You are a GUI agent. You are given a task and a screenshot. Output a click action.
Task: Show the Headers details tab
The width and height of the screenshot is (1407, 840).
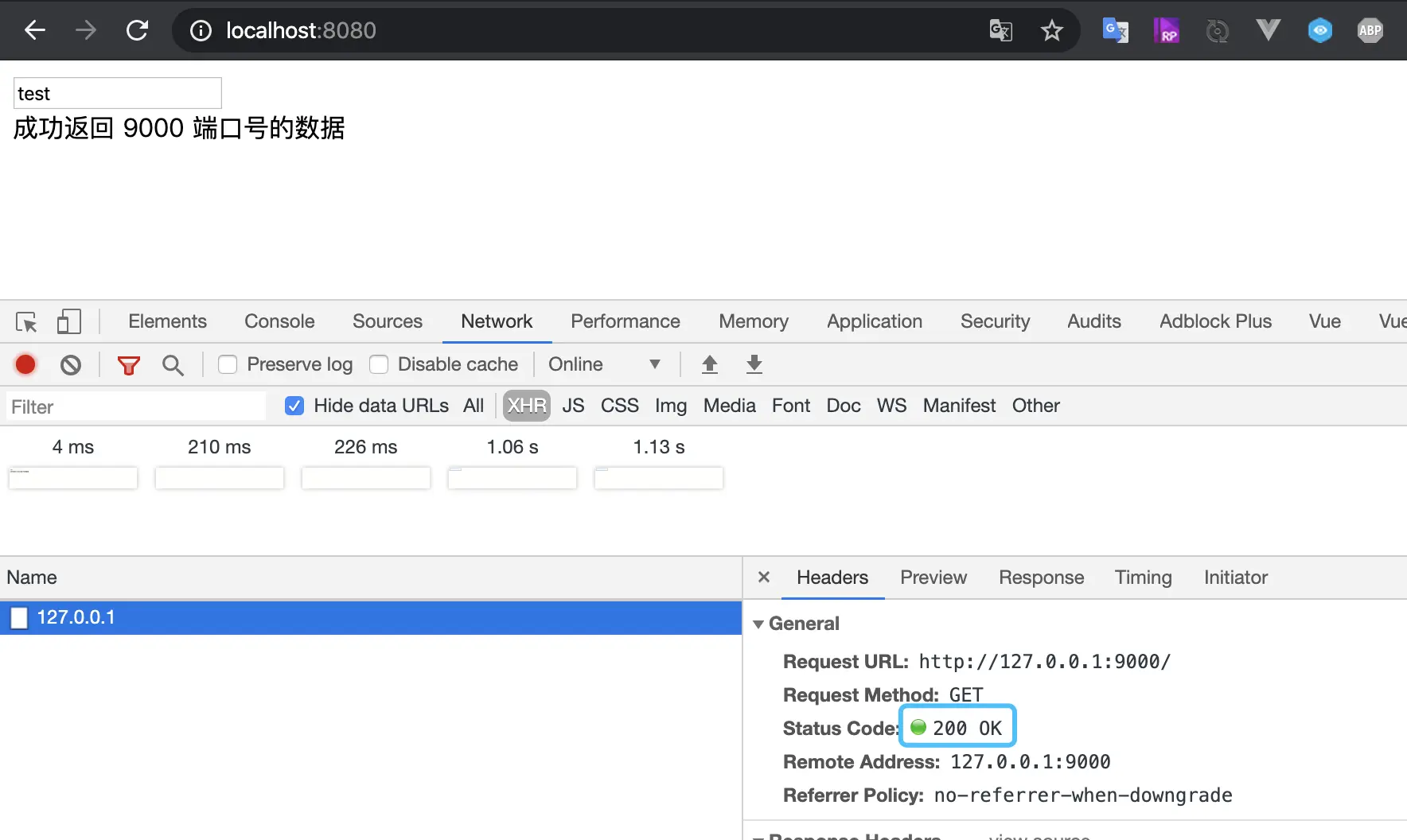[832, 577]
